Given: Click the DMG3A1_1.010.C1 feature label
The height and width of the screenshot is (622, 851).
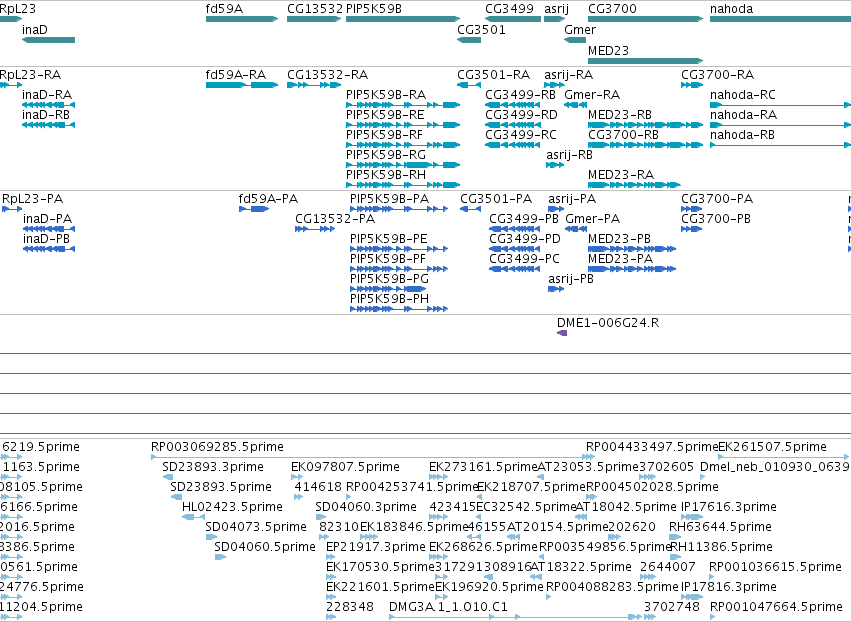Looking at the screenshot, I should click(448, 606).
